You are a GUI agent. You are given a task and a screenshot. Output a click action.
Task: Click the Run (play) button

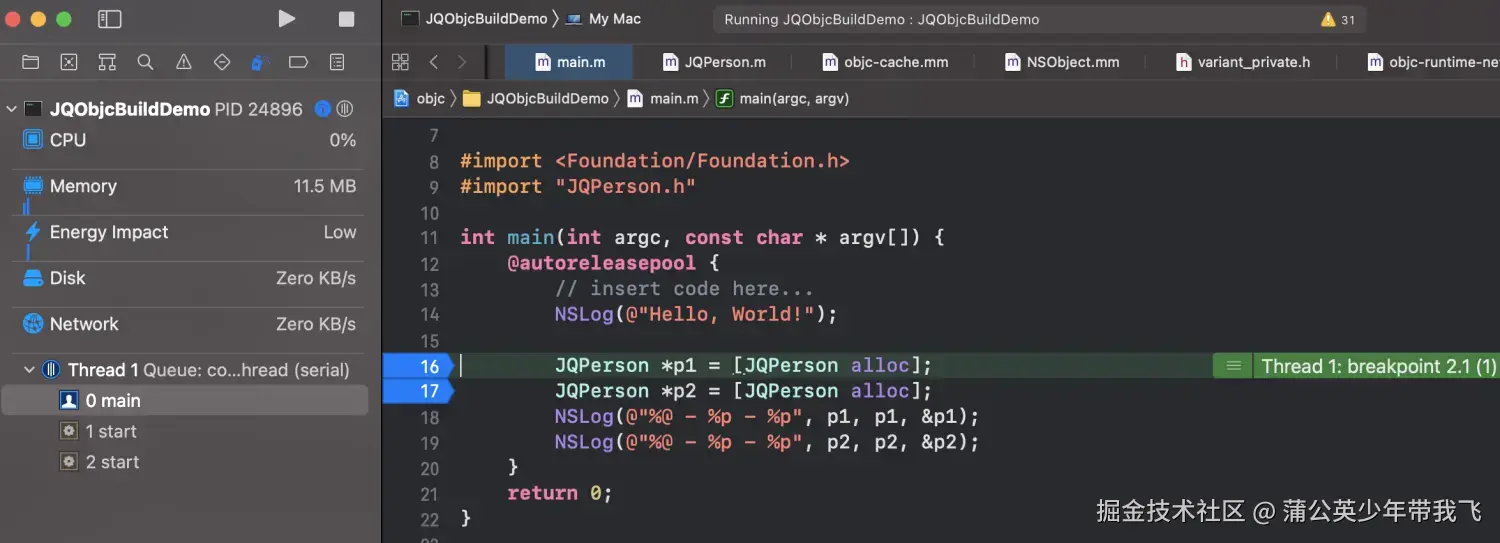[x=287, y=19]
